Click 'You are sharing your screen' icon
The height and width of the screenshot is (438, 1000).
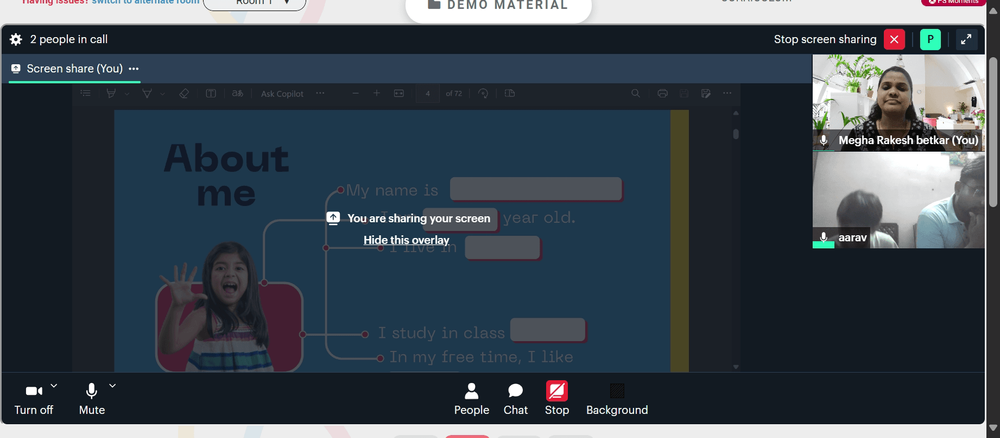click(x=333, y=218)
